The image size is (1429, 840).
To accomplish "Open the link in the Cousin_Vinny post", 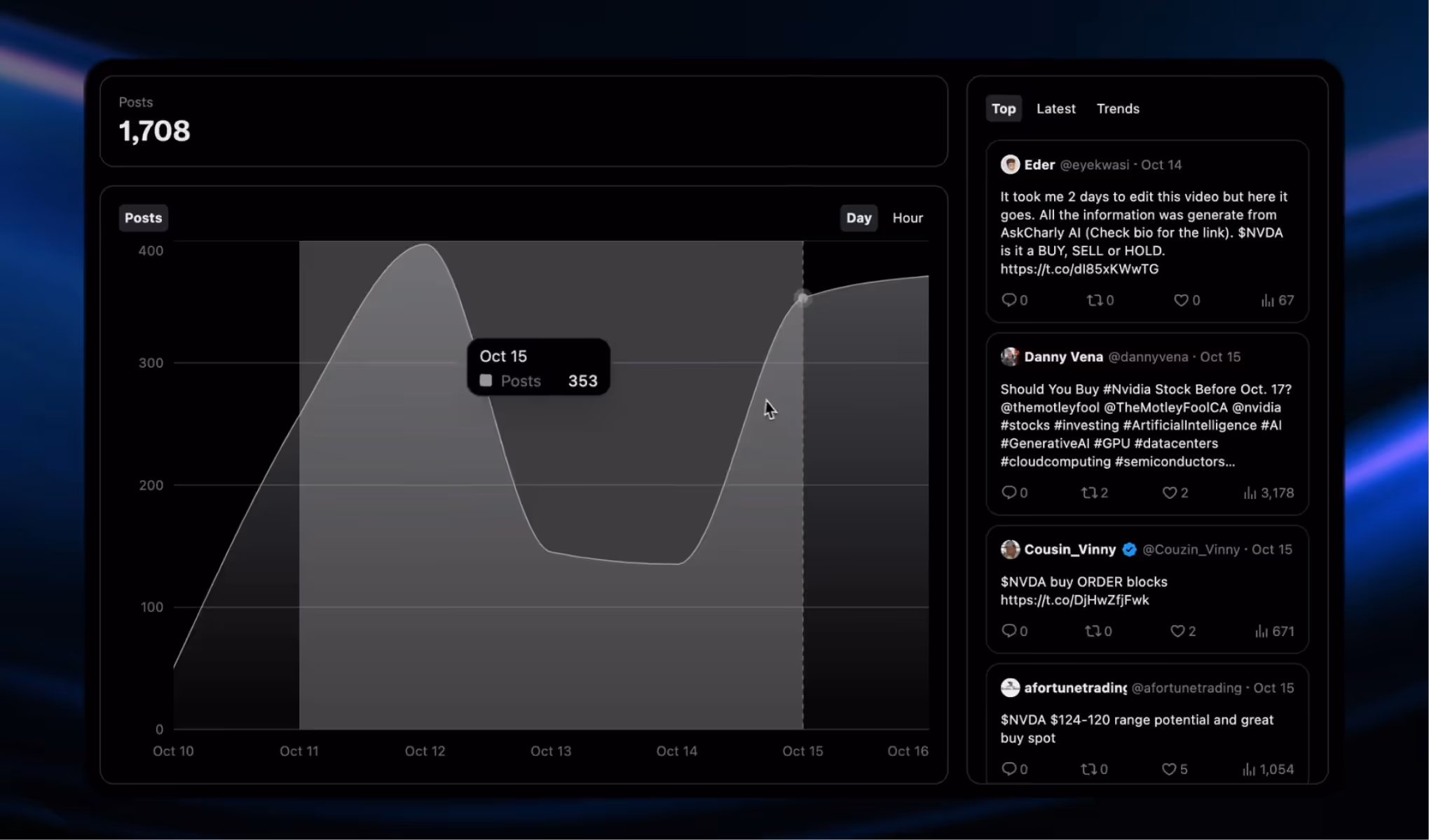I will click(1074, 600).
